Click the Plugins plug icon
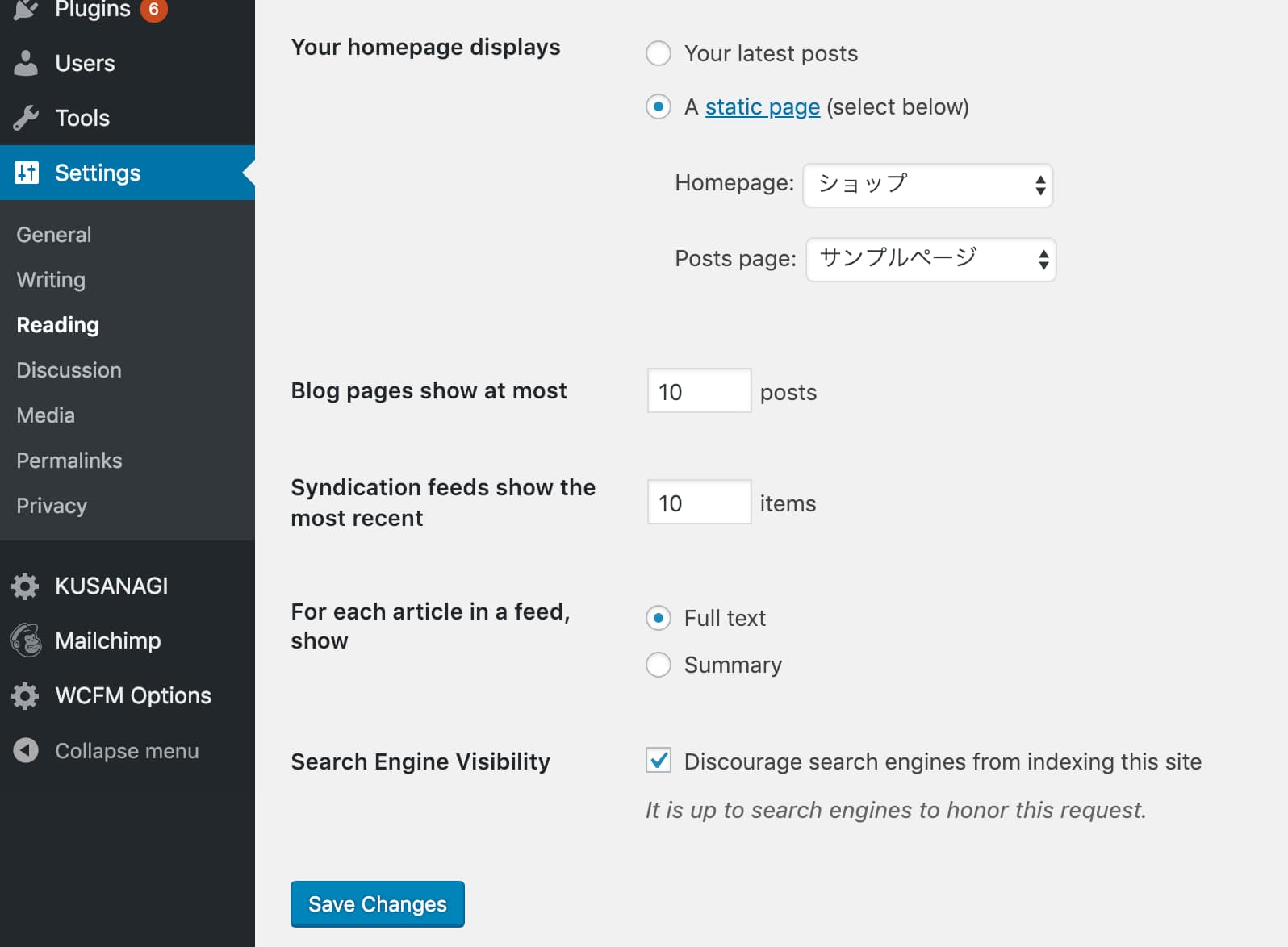Image resolution: width=1288 pixels, height=947 pixels. (x=26, y=9)
